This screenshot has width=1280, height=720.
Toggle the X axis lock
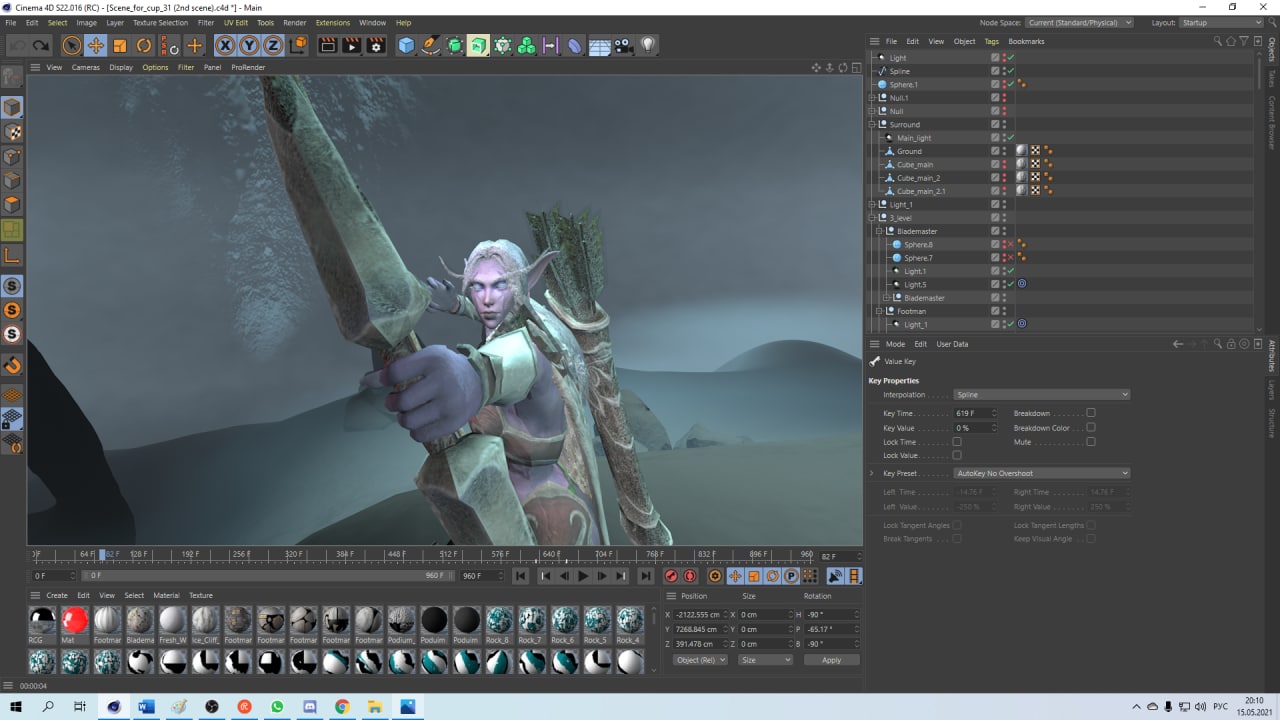(225, 45)
